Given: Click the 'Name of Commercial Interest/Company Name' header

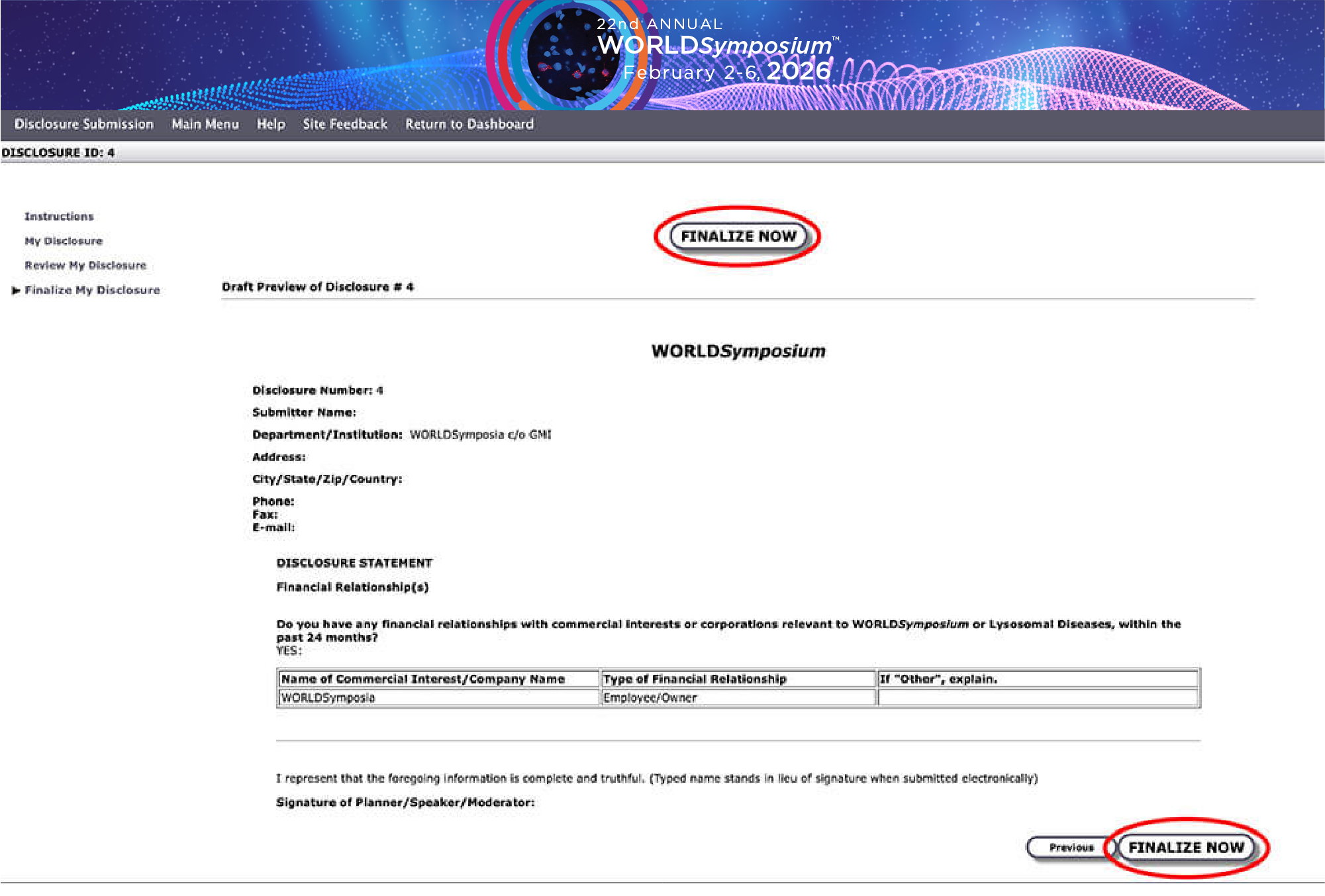Looking at the screenshot, I should pos(438,679).
